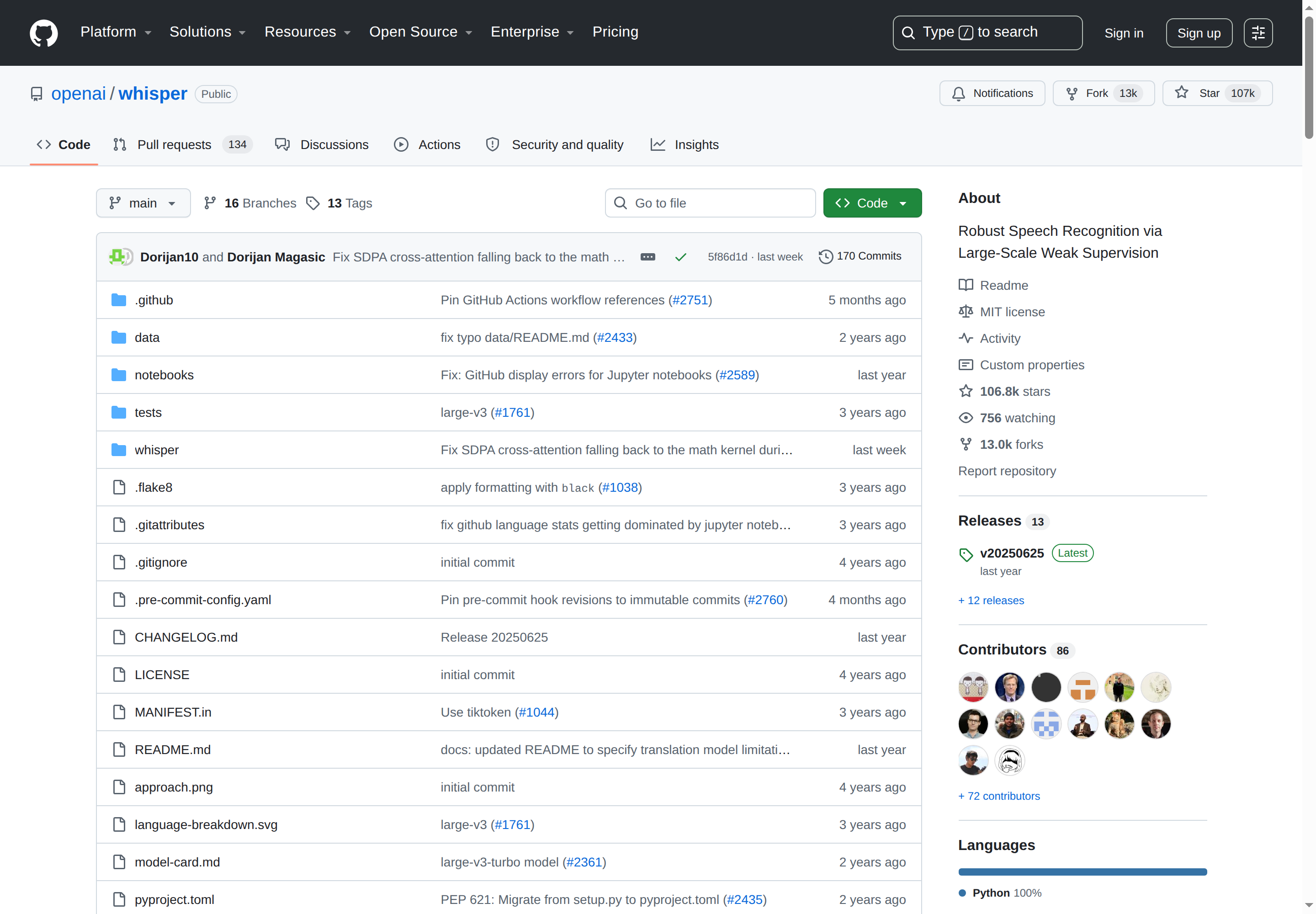The width and height of the screenshot is (1316, 914).
Task: Expand the Open Source menu
Action: [420, 32]
